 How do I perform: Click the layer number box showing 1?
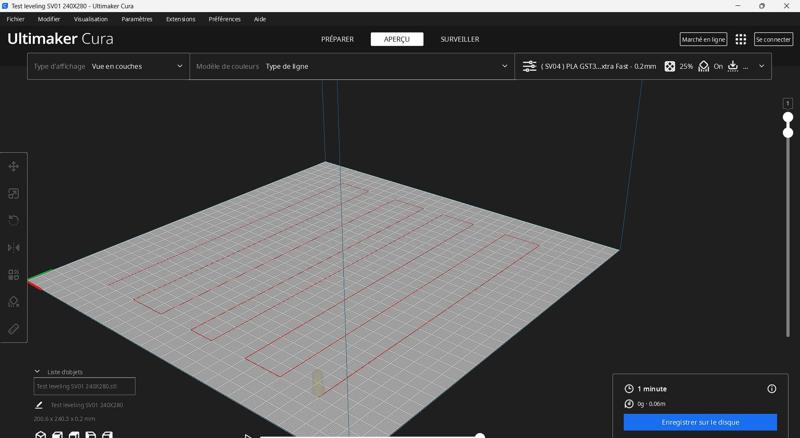[x=788, y=103]
